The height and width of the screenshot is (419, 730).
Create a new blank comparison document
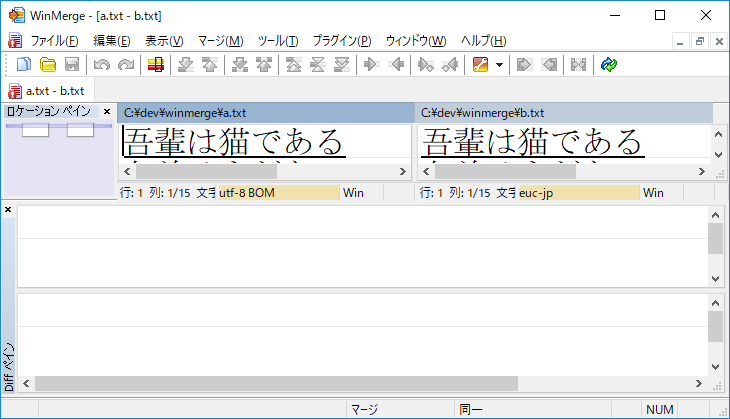[24, 64]
